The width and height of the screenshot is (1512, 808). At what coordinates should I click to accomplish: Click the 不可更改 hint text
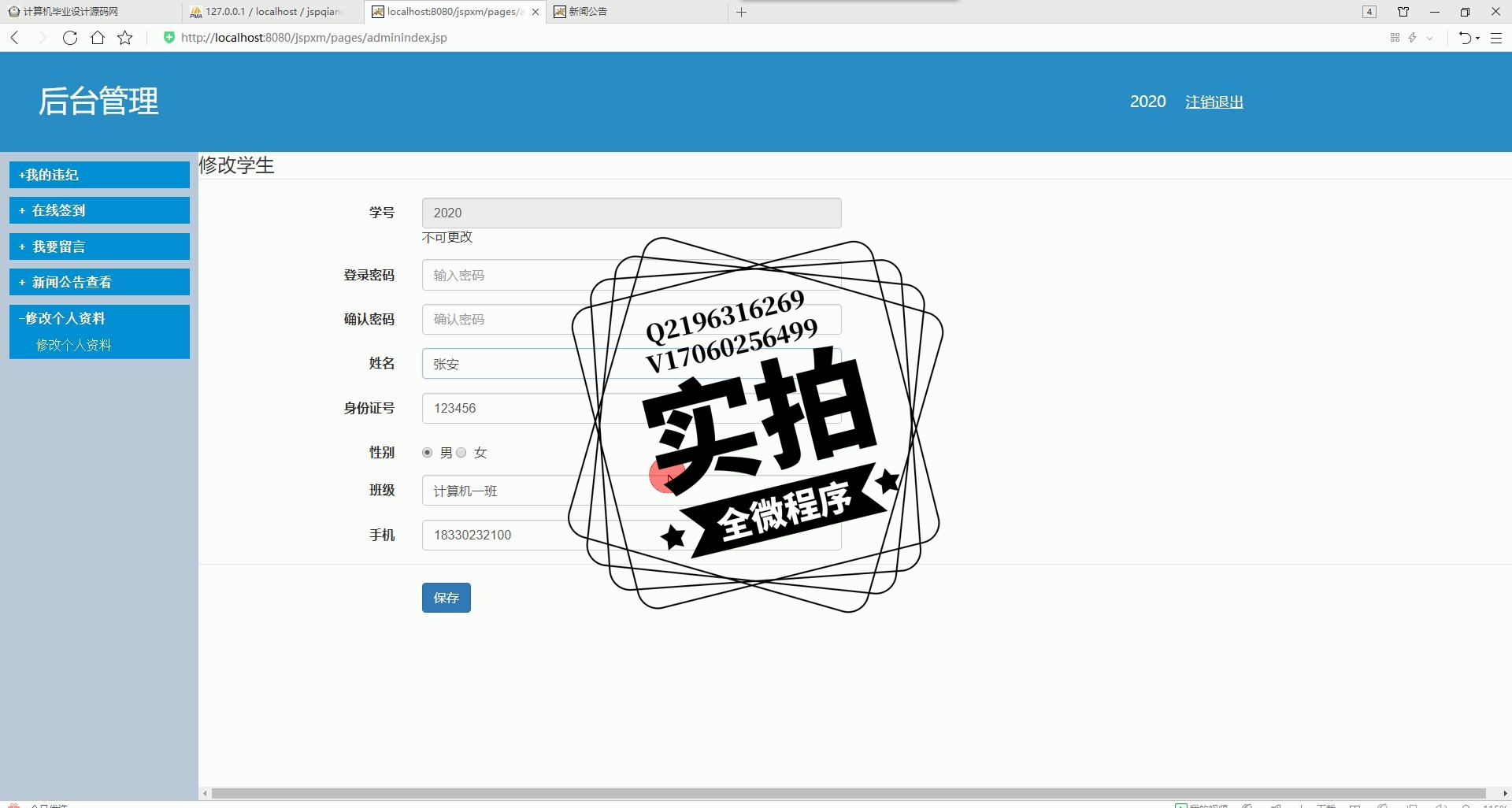pos(447,237)
